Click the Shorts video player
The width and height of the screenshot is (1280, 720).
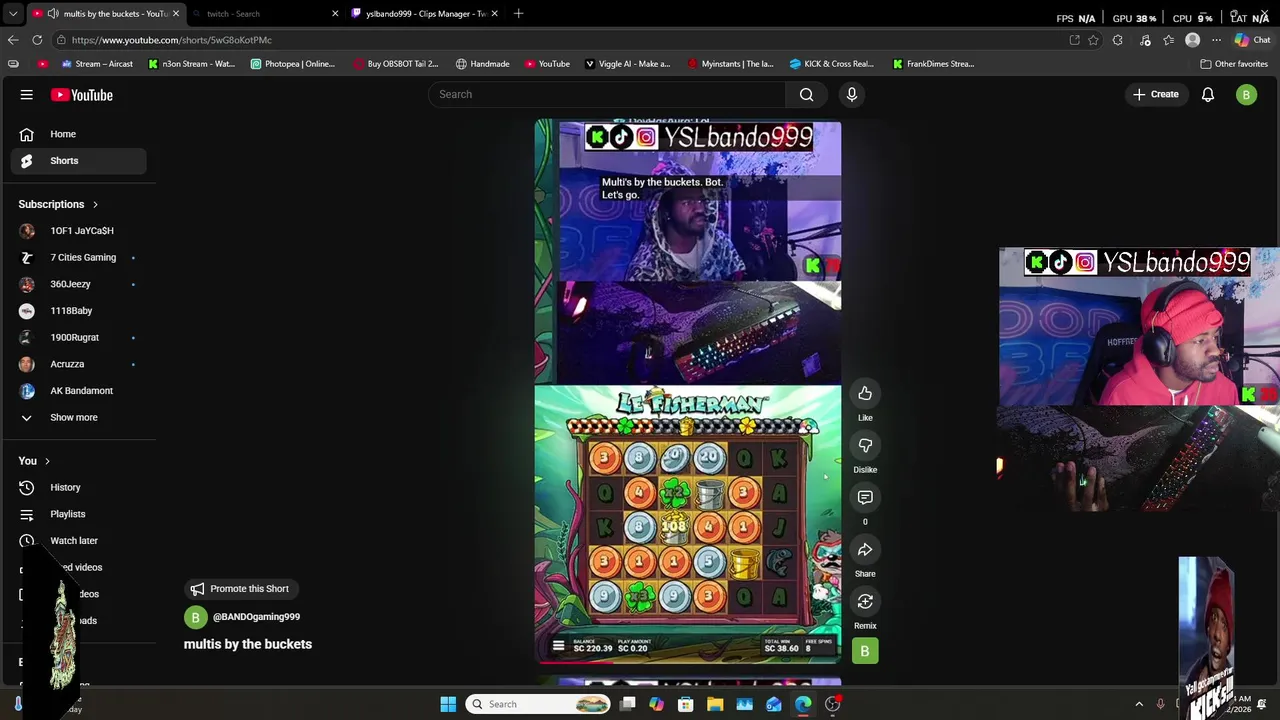pyautogui.click(x=688, y=391)
